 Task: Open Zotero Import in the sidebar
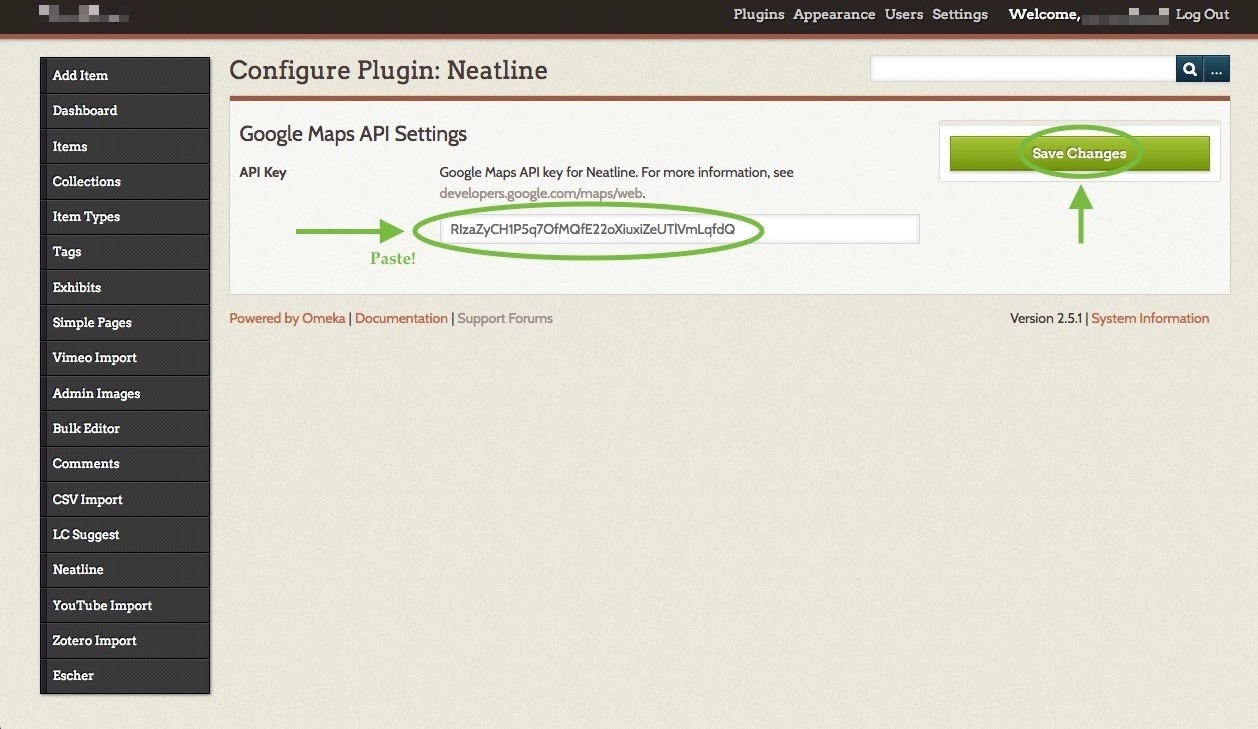125,641
